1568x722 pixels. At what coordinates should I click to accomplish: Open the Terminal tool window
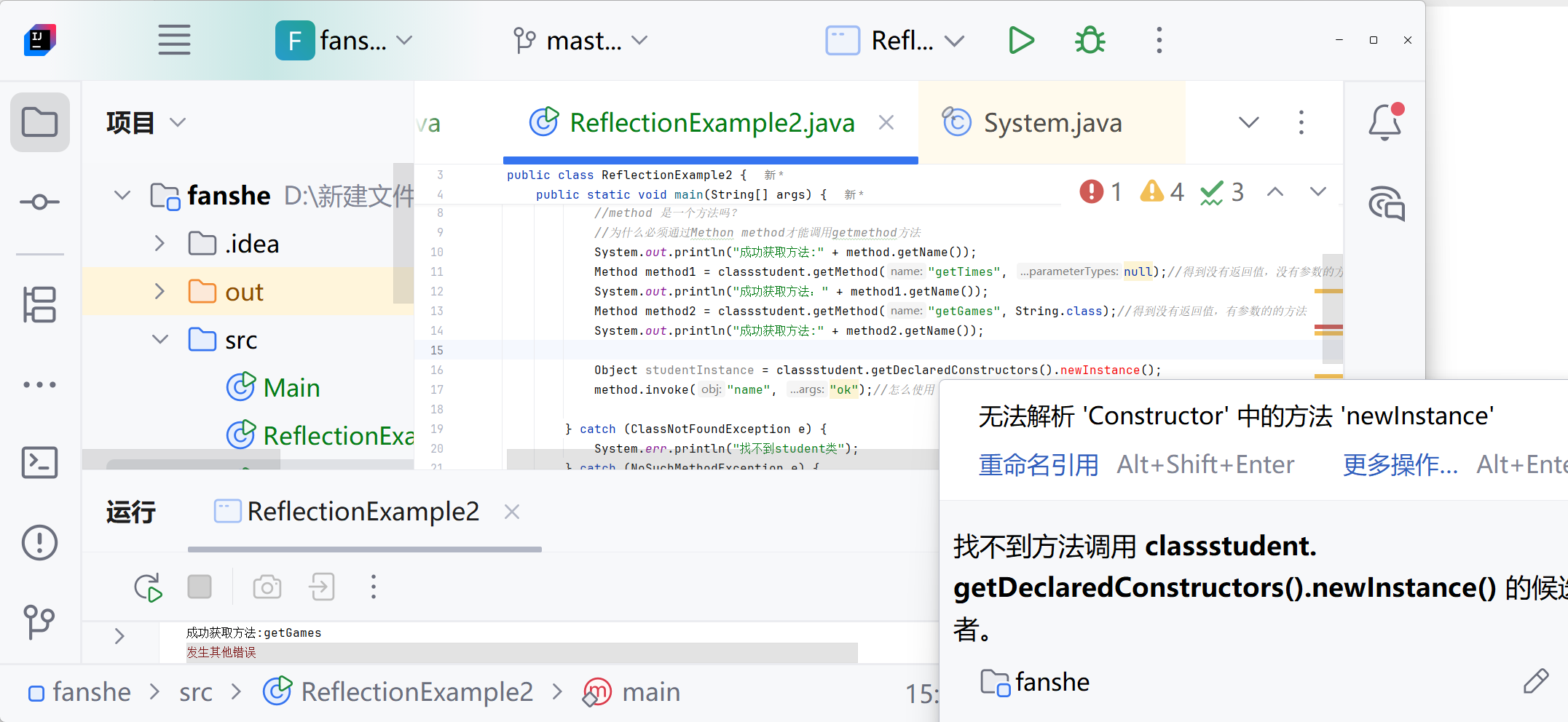pos(40,463)
